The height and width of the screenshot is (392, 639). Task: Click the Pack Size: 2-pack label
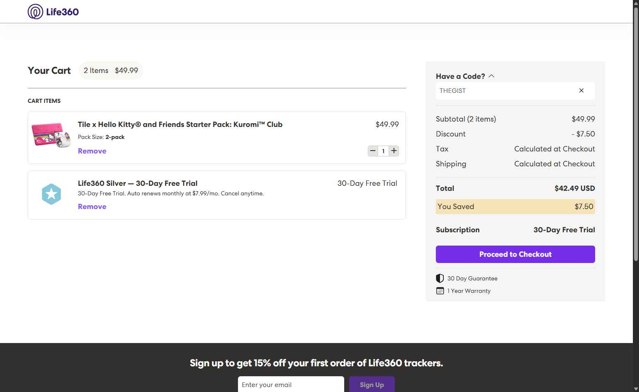click(101, 137)
